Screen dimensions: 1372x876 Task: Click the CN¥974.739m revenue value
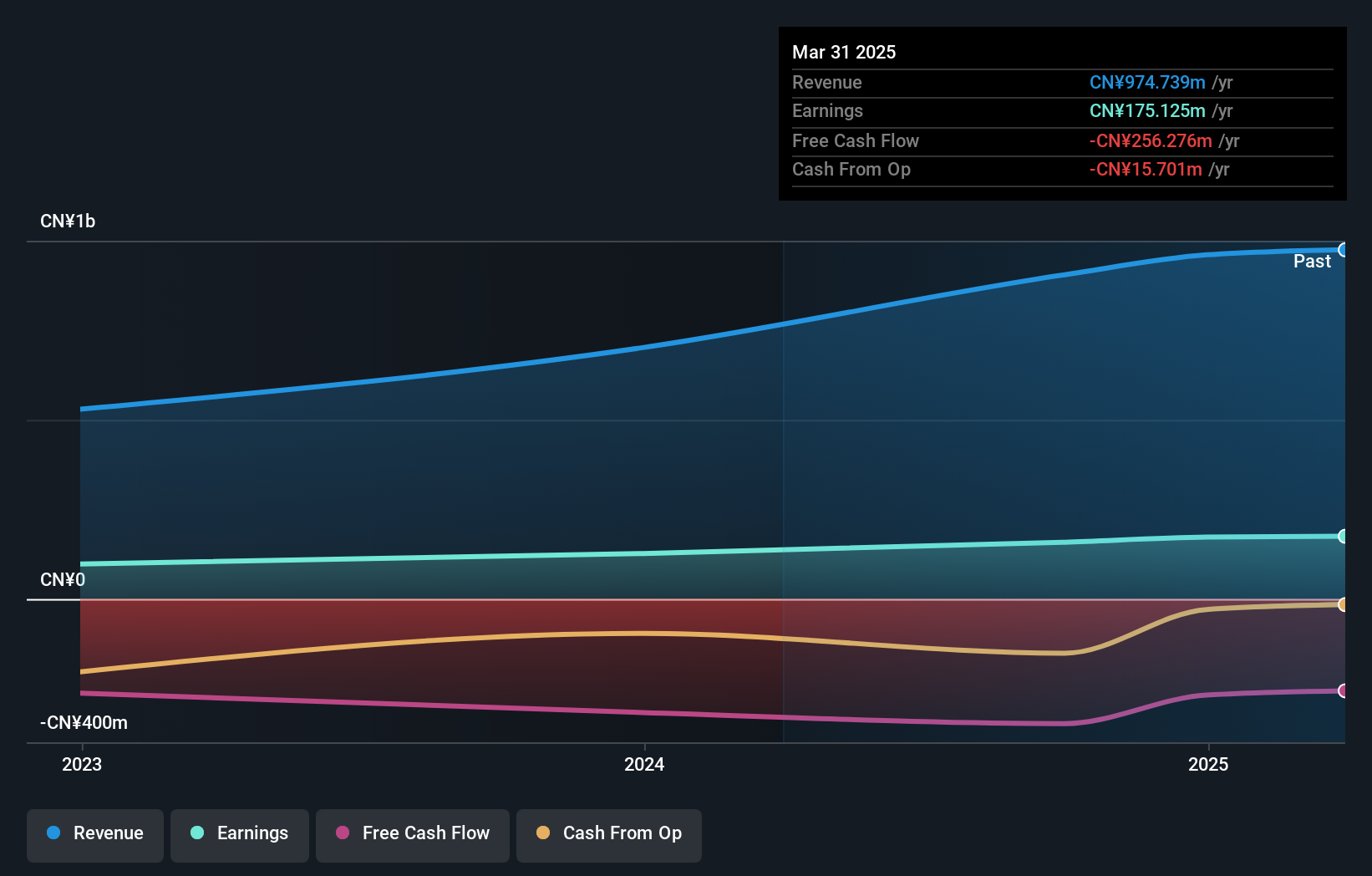[x=1147, y=83]
